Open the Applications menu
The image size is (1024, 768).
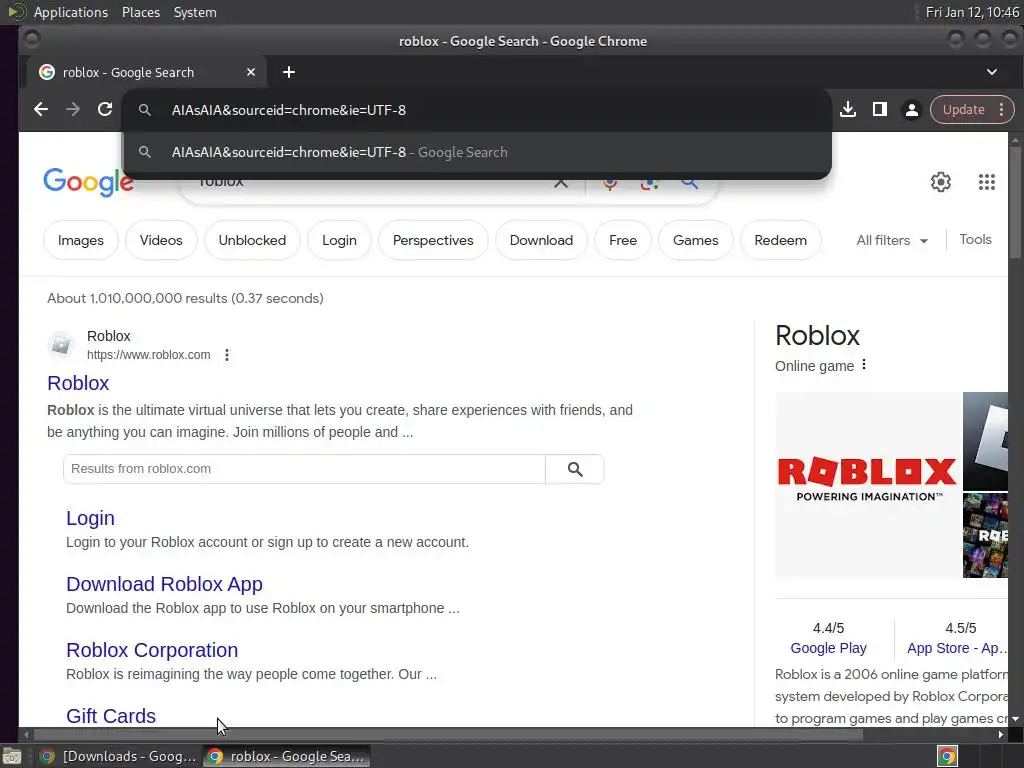tap(71, 12)
